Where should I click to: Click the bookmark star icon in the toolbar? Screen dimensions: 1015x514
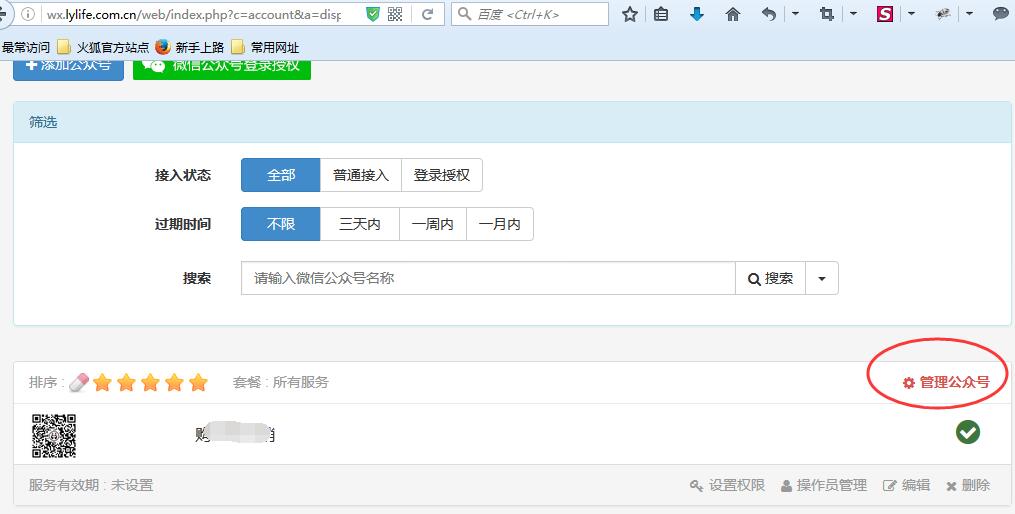coord(630,14)
